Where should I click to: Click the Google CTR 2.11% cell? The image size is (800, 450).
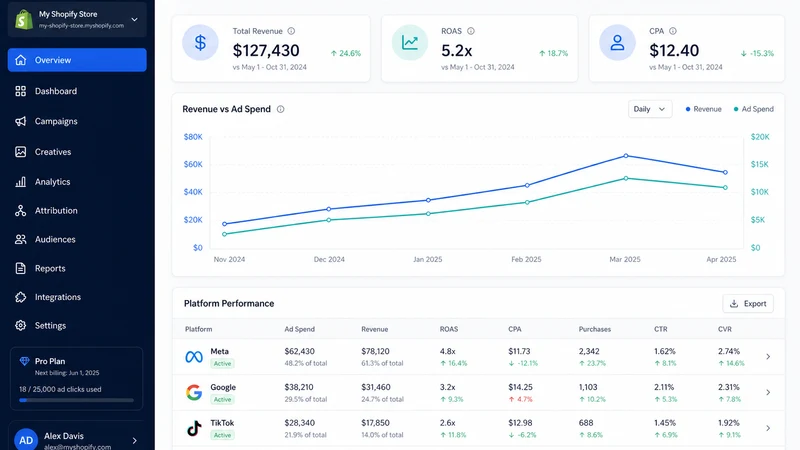click(665, 387)
